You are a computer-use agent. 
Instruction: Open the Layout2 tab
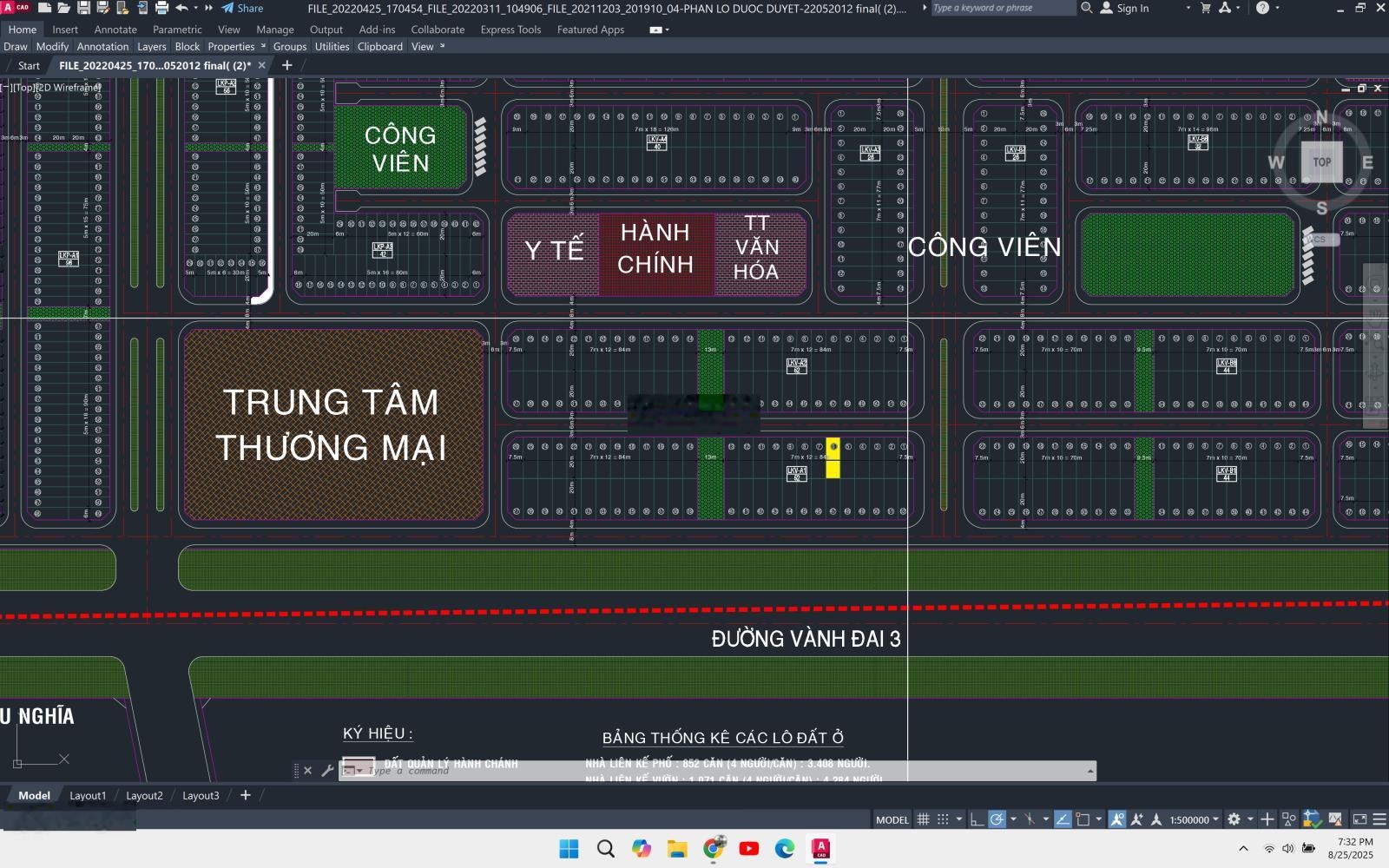144,794
